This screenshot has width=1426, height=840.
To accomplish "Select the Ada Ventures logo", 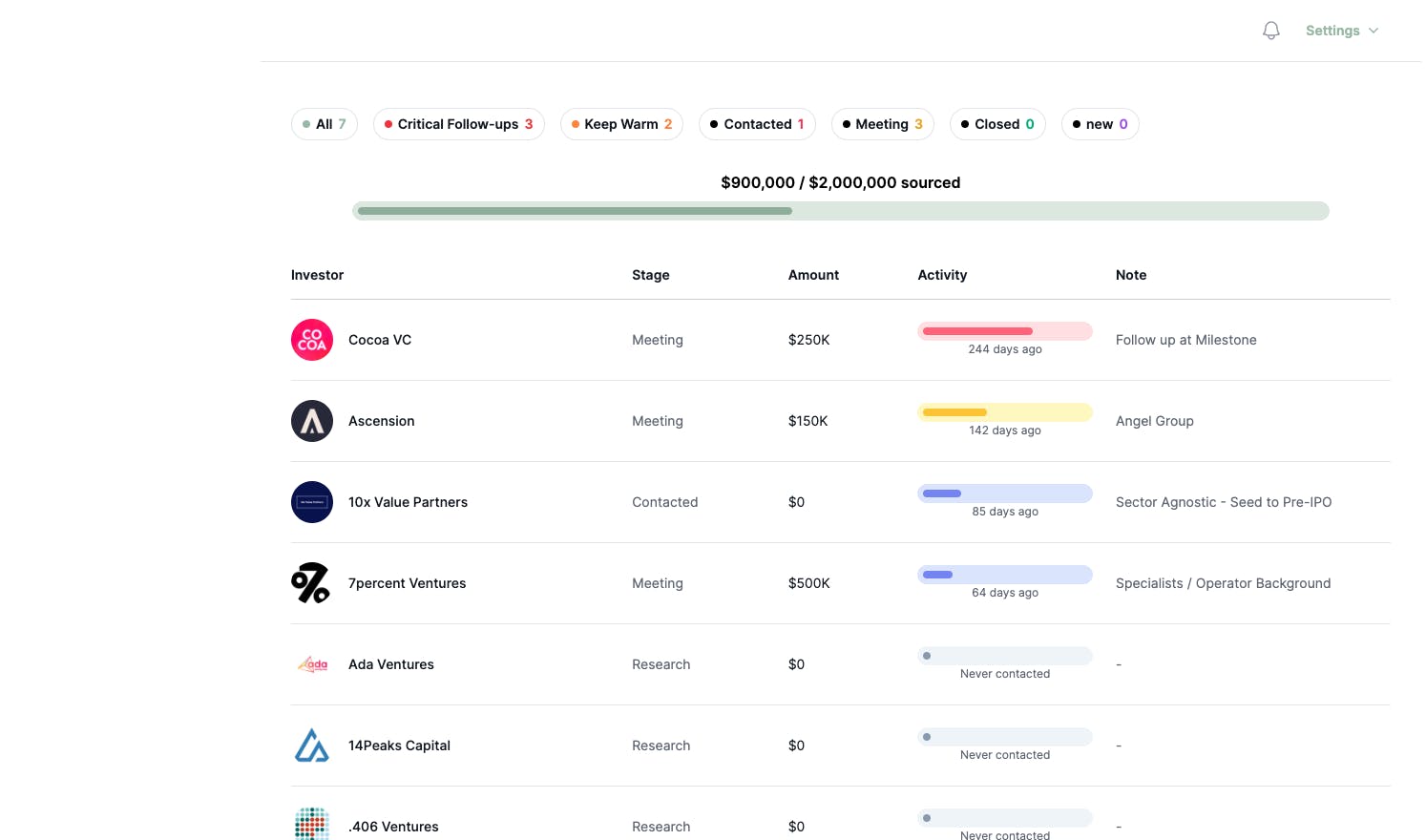I will pyautogui.click(x=312, y=664).
